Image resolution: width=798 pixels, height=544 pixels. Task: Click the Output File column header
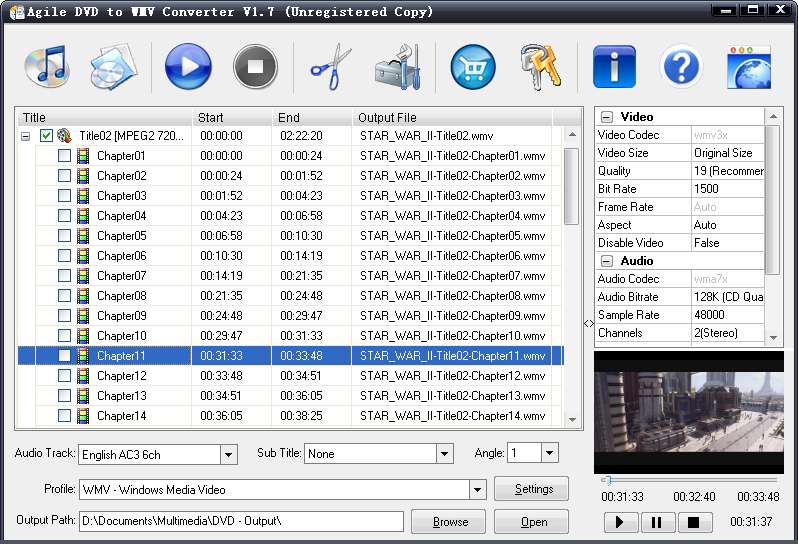click(x=452, y=118)
